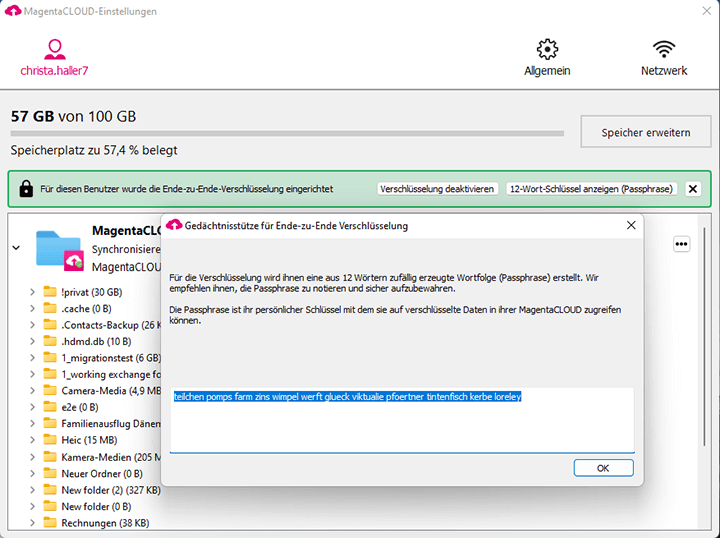
Task: Click the Speicher erweitern button
Action: pyautogui.click(x=646, y=132)
